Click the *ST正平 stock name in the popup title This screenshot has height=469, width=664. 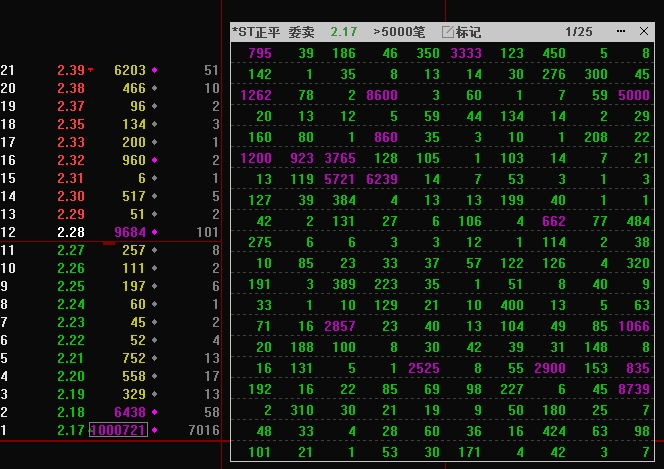point(256,32)
